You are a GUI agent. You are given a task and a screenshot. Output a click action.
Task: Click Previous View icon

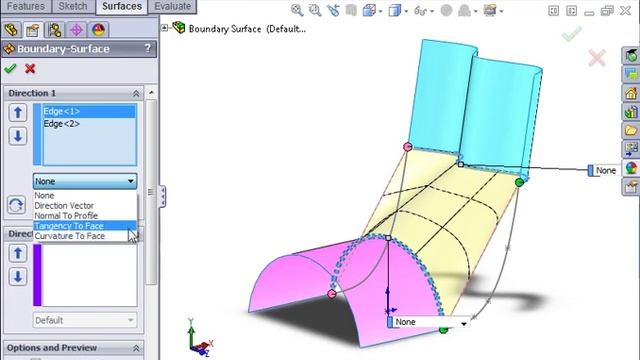tap(333, 10)
